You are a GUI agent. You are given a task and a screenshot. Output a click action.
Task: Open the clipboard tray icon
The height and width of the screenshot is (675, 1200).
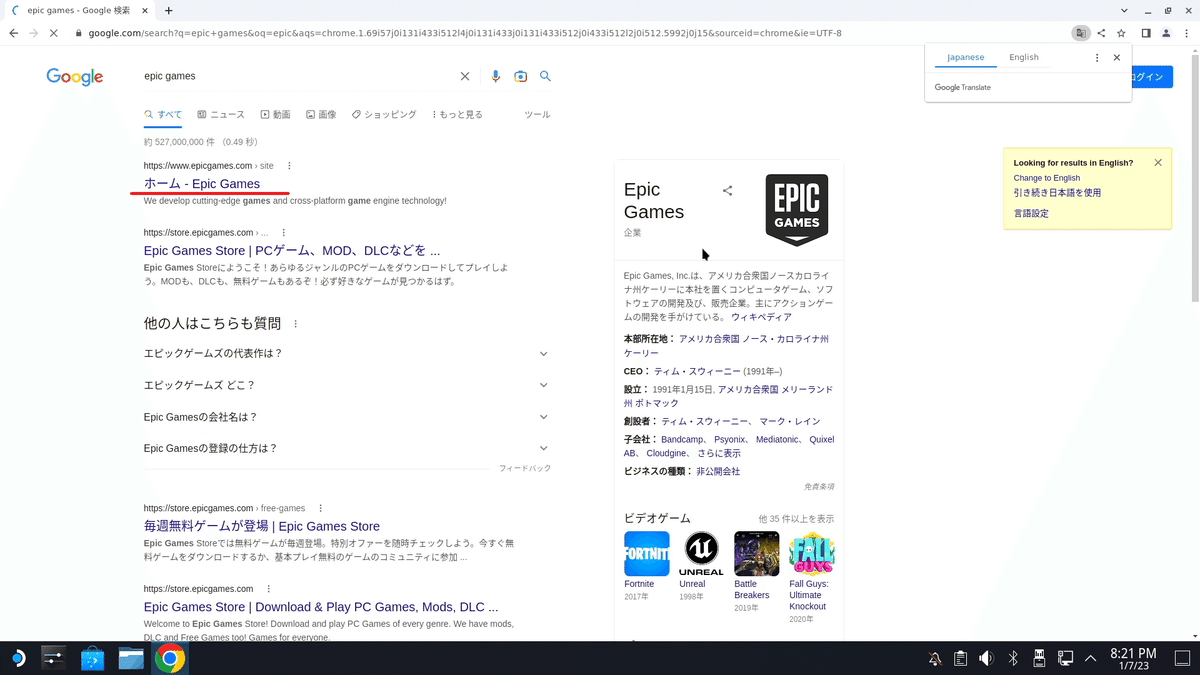961,658
